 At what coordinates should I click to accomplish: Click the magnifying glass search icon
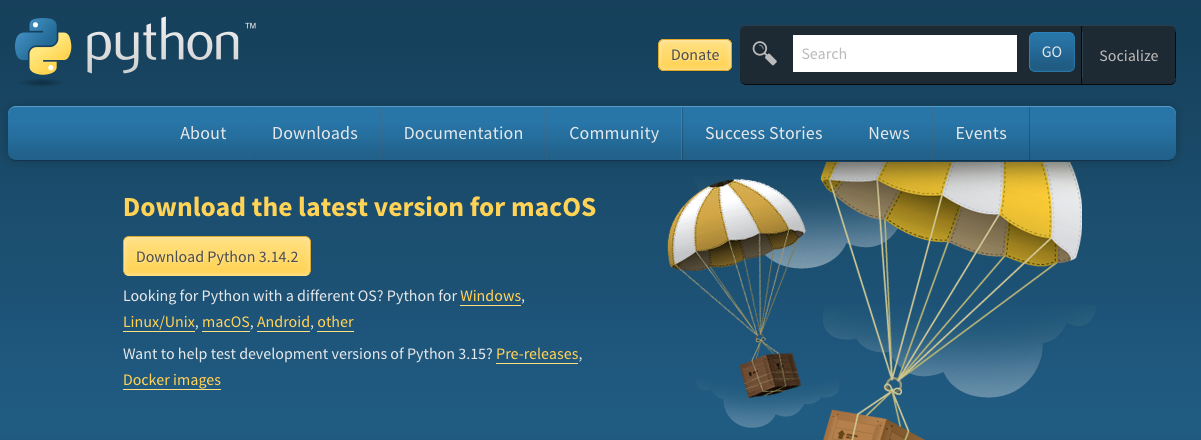coord(765,54)
